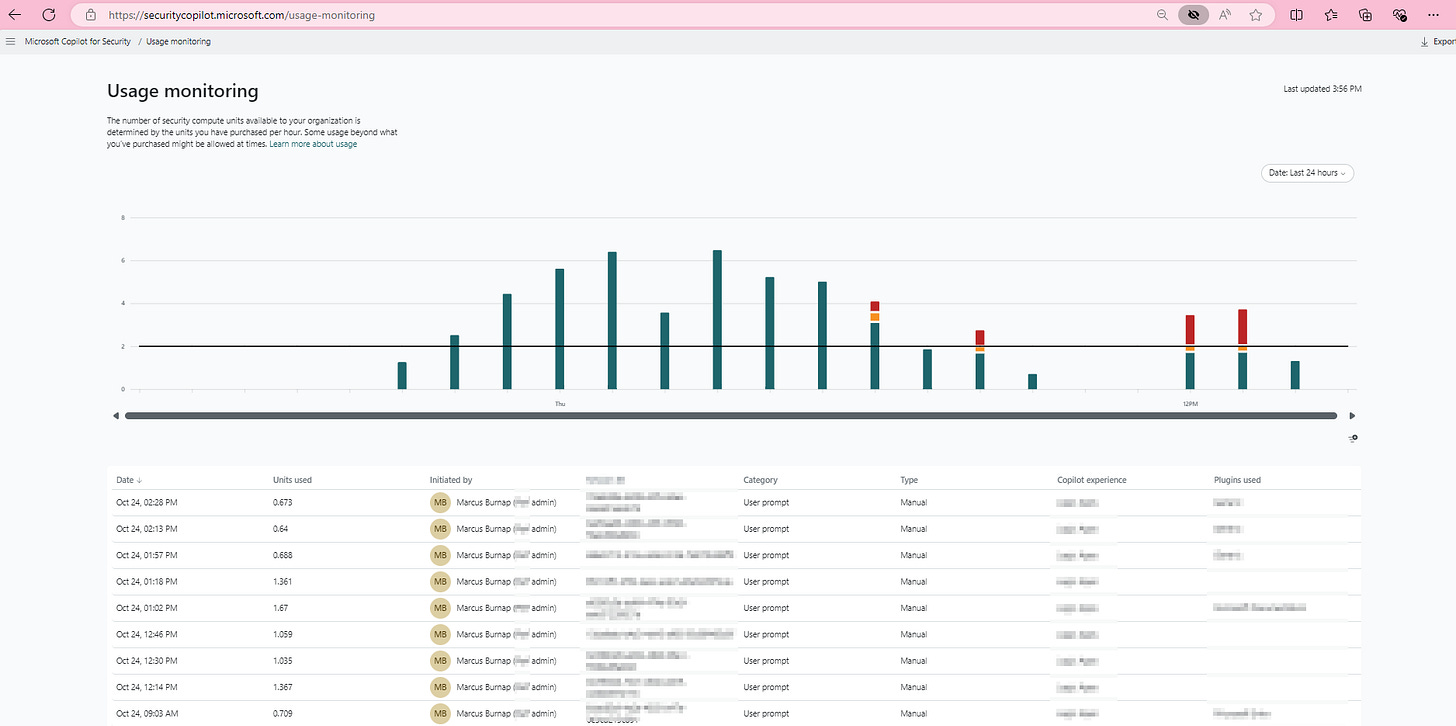Open the Learn more about usage link
The image size is (1456, 726).
pyautogui.click(x=313, y=144)
